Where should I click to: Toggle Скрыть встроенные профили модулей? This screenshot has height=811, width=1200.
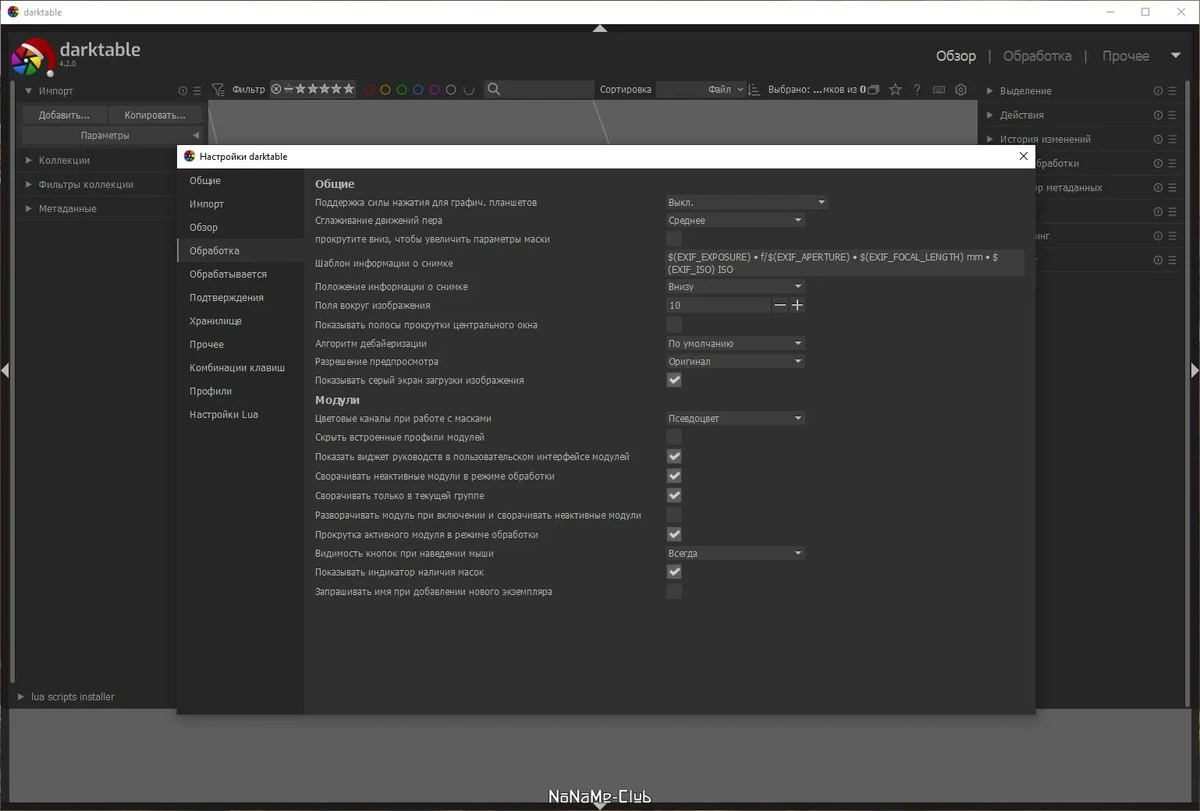(674, 437)
